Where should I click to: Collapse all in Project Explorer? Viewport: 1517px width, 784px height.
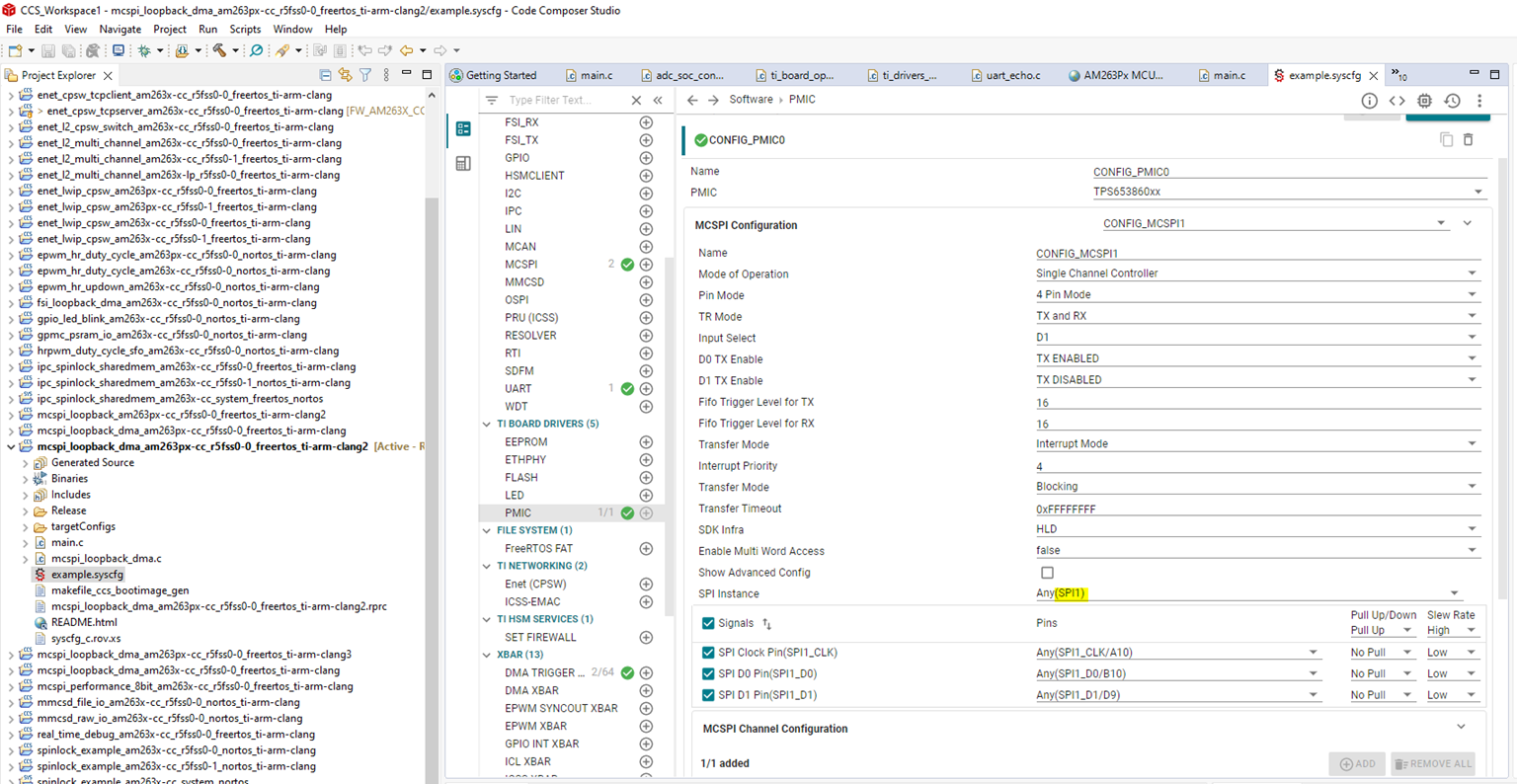(325, 75)
